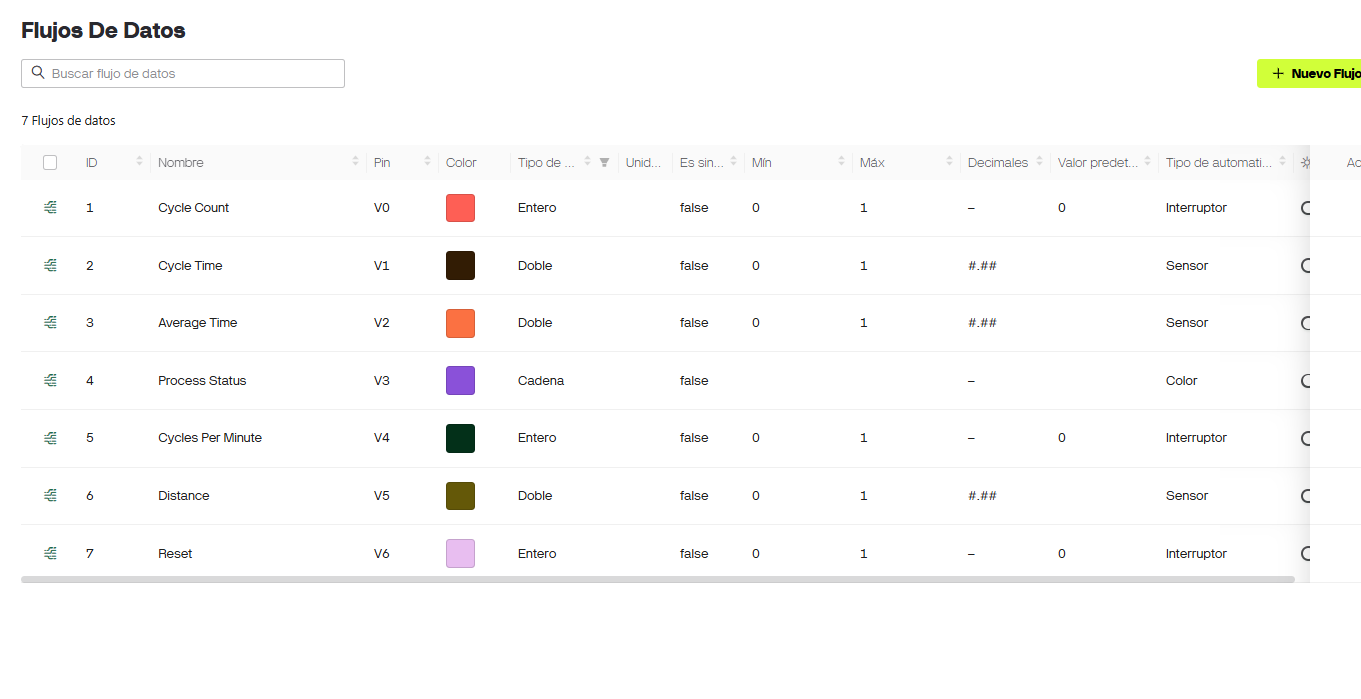This screenshot has height=699, width=1361.
Task: Click Interruptor in Reset row
Action: tap(1196, 553)
